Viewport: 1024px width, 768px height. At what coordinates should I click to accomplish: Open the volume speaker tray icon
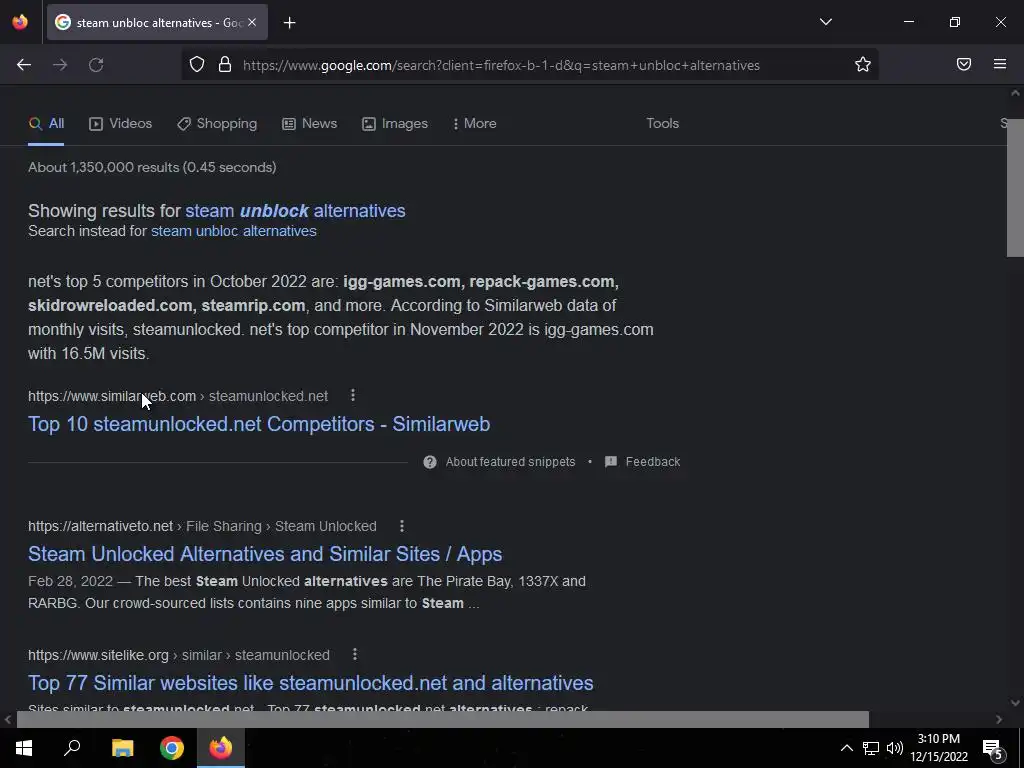[895, 748]
